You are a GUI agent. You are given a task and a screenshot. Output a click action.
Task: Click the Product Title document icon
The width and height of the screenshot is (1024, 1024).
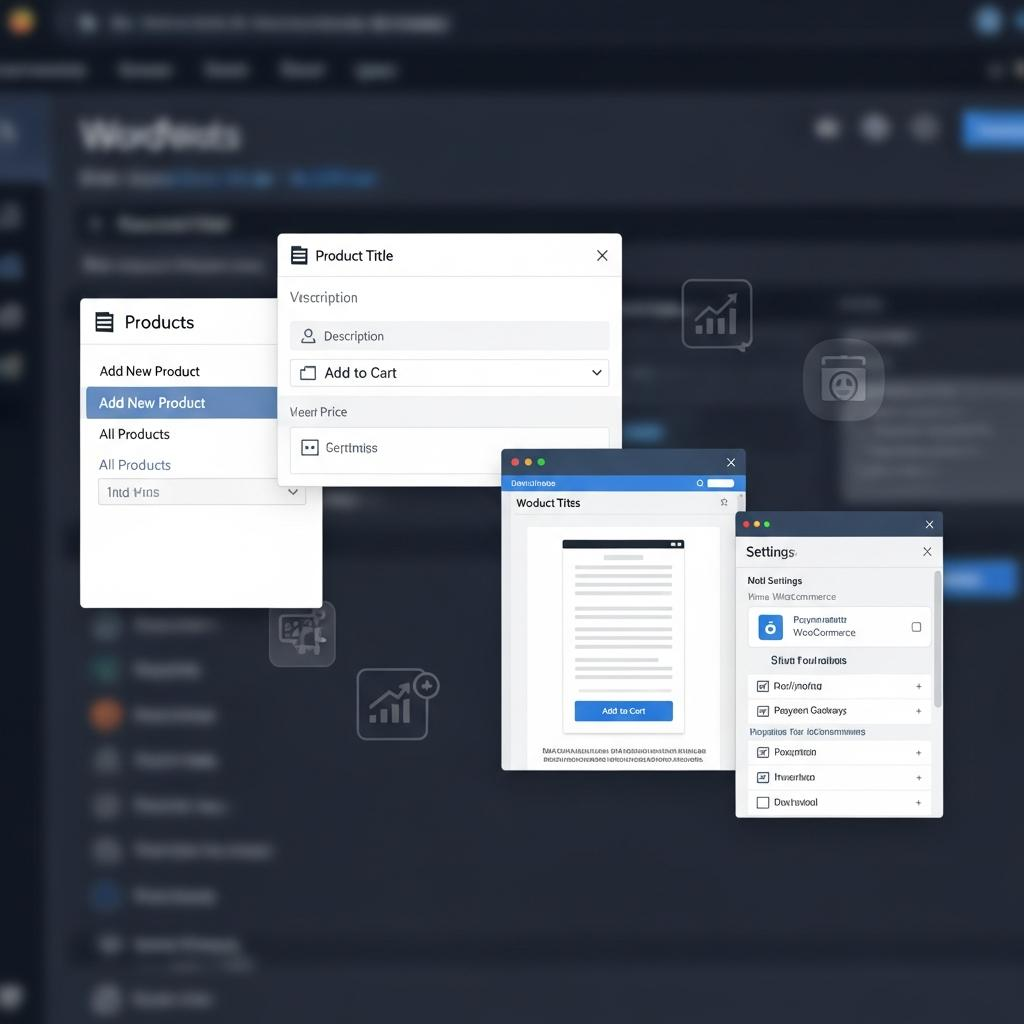point(299,255)
